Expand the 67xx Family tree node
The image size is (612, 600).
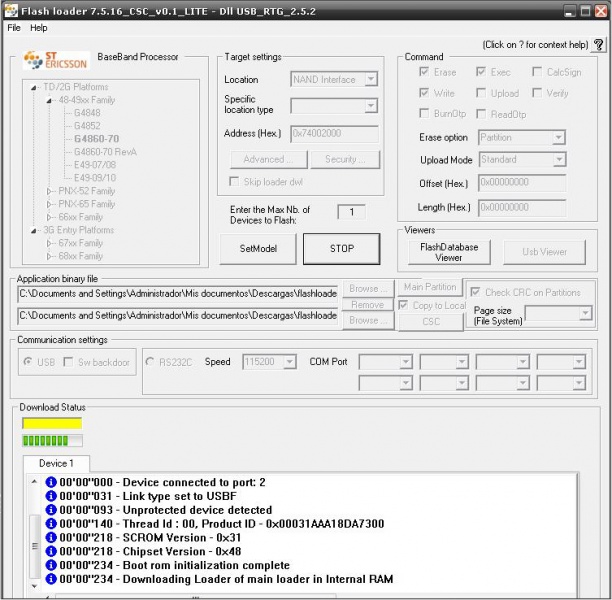tap(49, 243)
